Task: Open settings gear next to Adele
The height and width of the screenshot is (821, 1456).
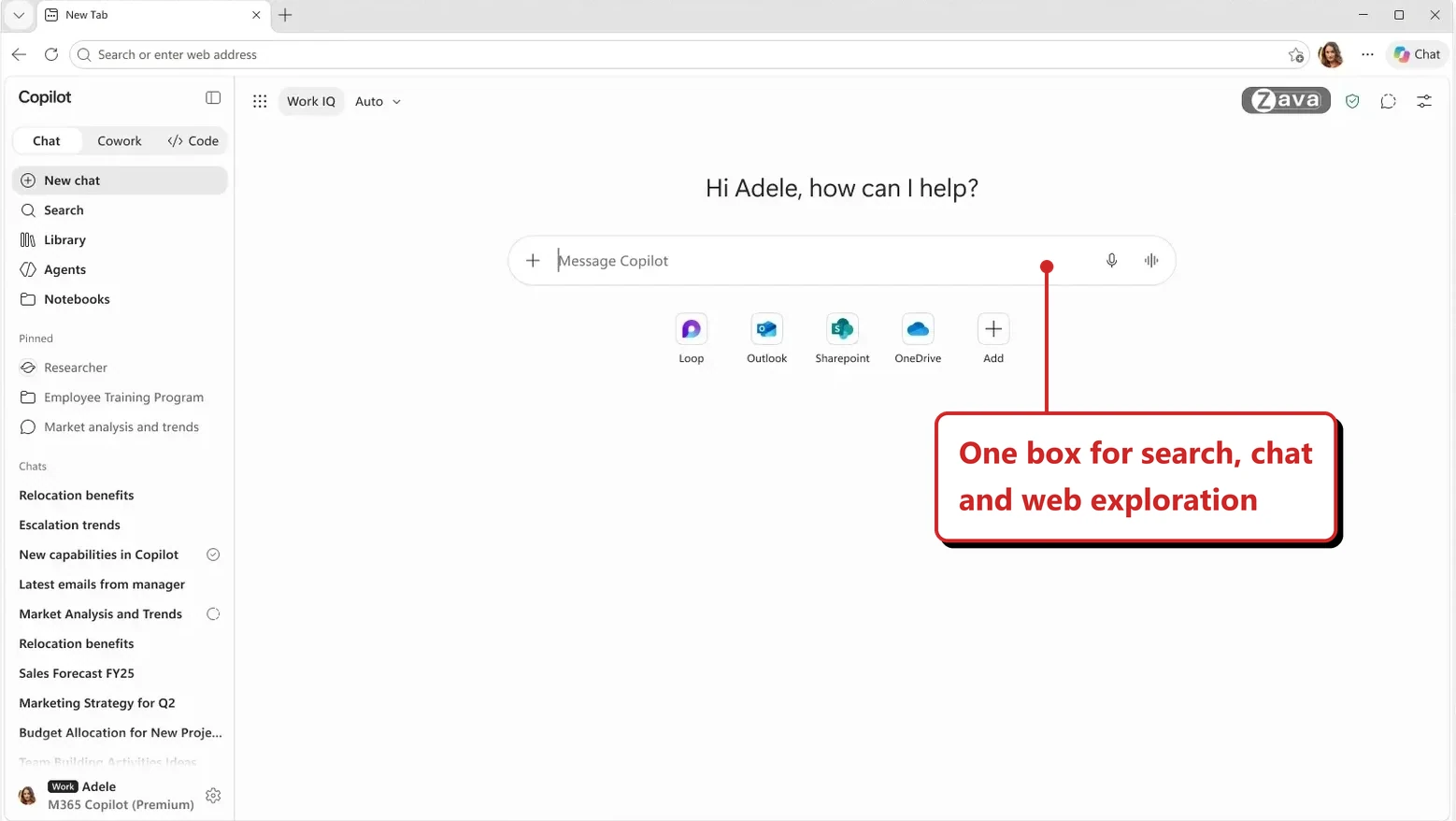Action: pos(213,796)
